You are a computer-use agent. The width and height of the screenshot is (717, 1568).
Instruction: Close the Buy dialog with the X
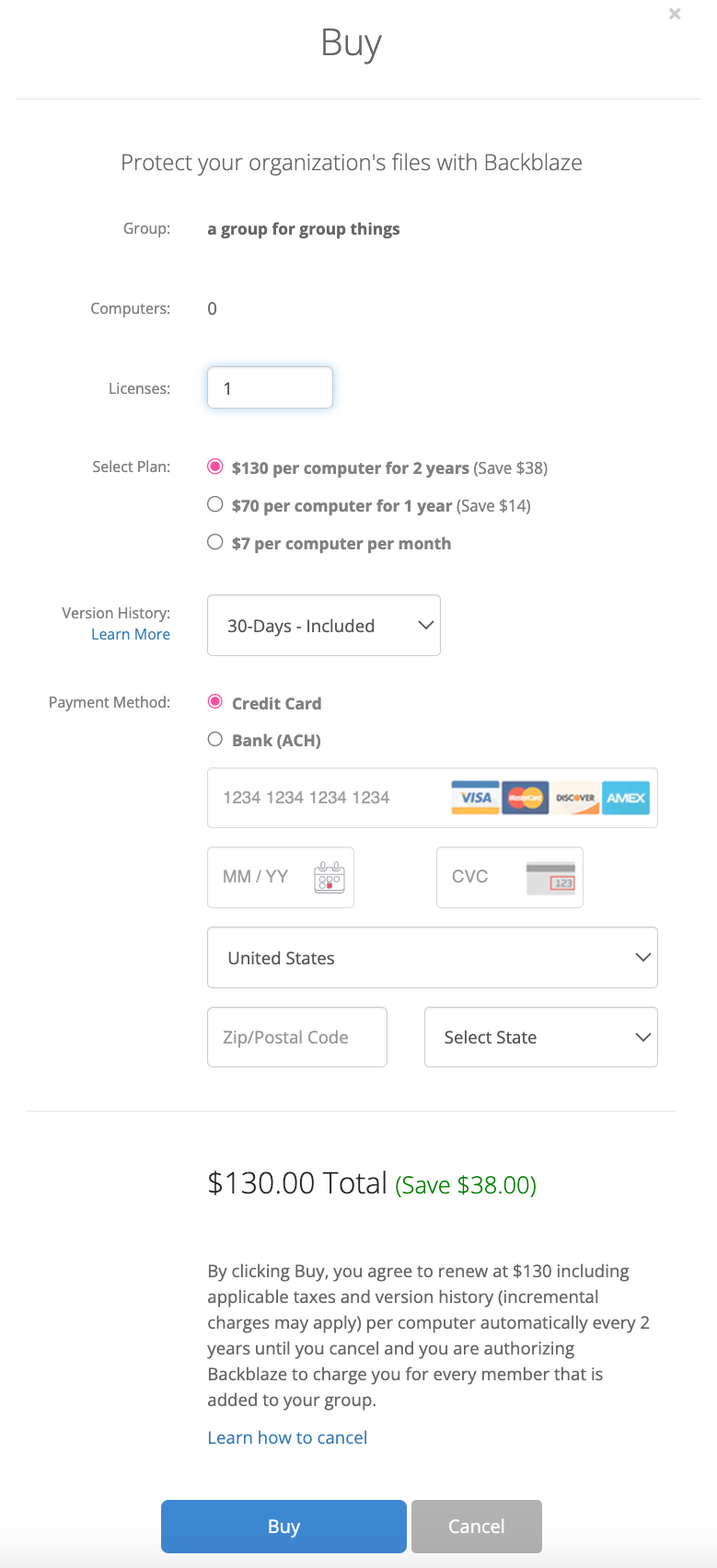click(675, 14)
